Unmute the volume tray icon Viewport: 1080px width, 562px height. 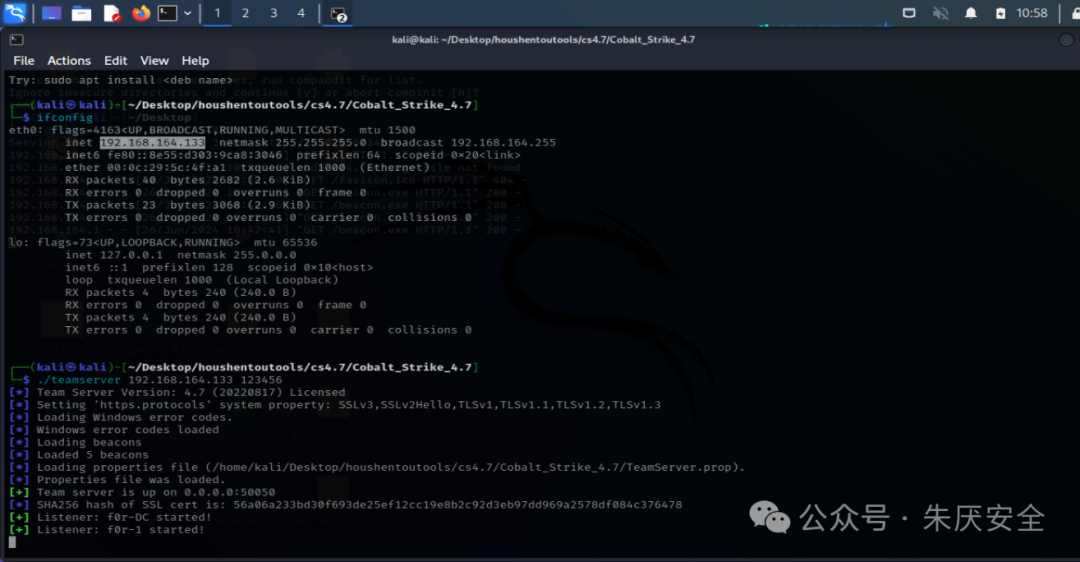pyautogui.click(x=940, y=13)
